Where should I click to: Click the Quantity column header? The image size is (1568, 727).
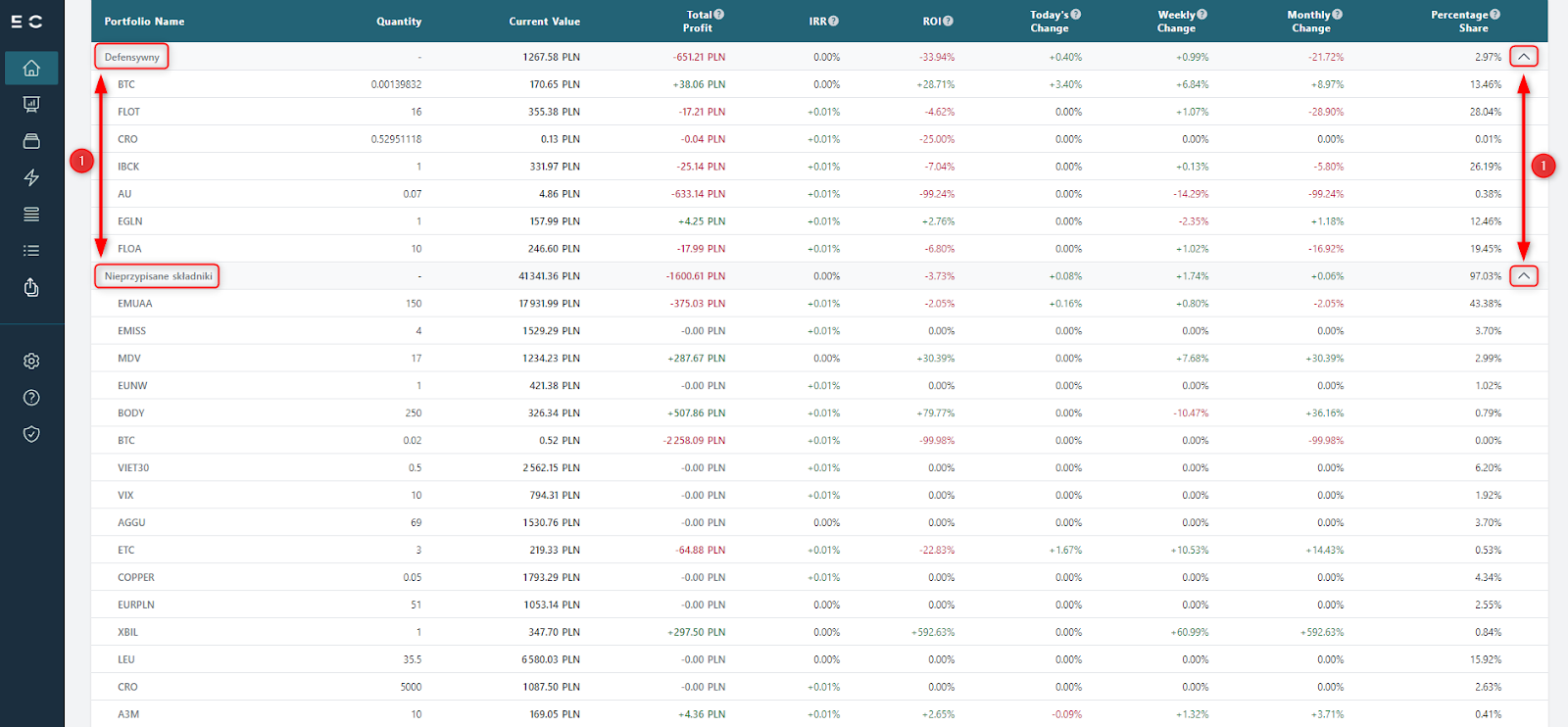point(399,22)
